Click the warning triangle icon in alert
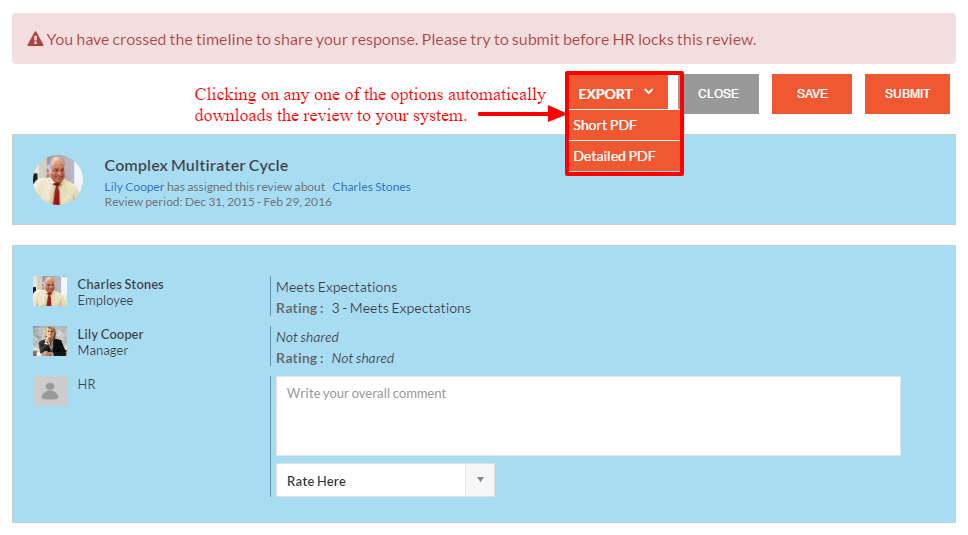 point(35,39)
